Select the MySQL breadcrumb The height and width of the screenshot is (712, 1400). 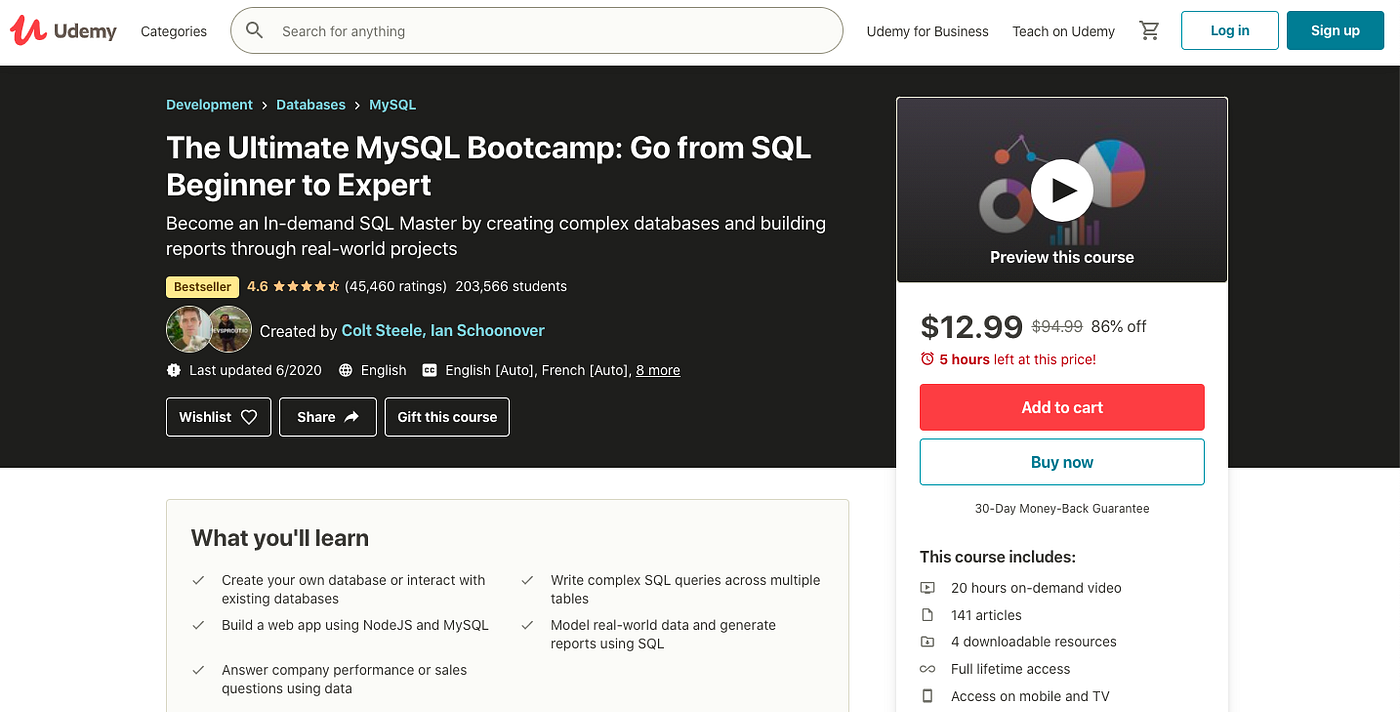392,105
